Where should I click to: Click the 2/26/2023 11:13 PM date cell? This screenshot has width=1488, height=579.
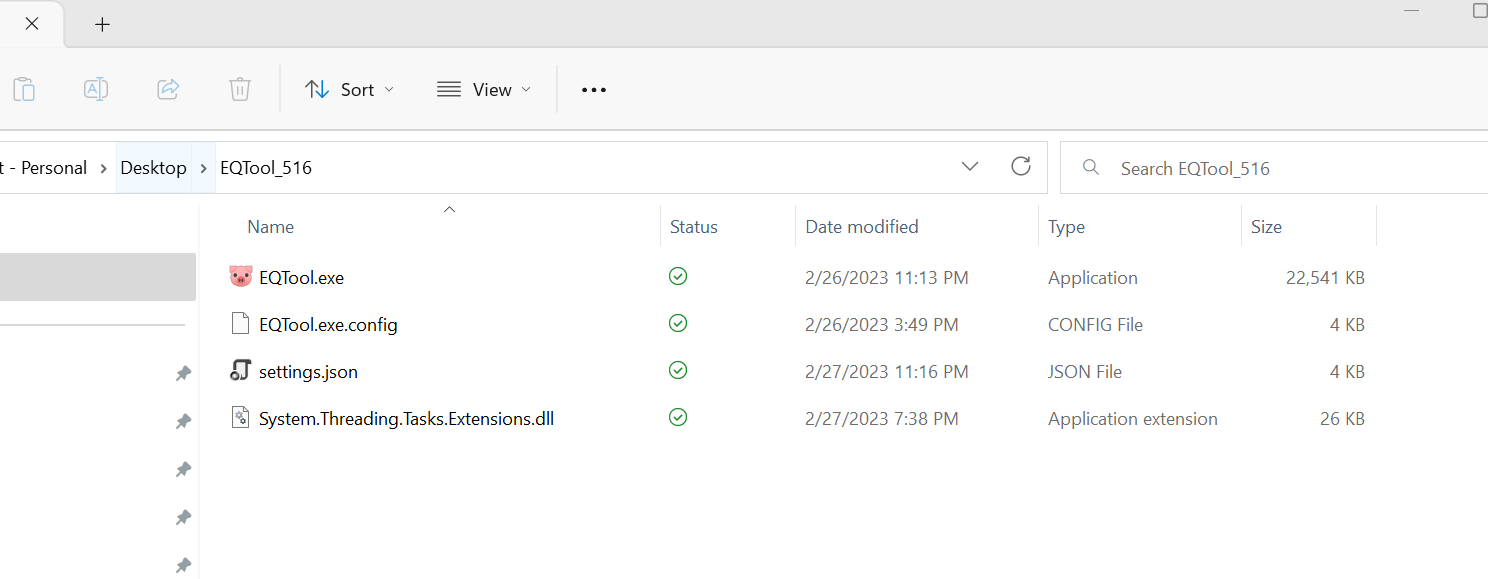pos(886,278)
